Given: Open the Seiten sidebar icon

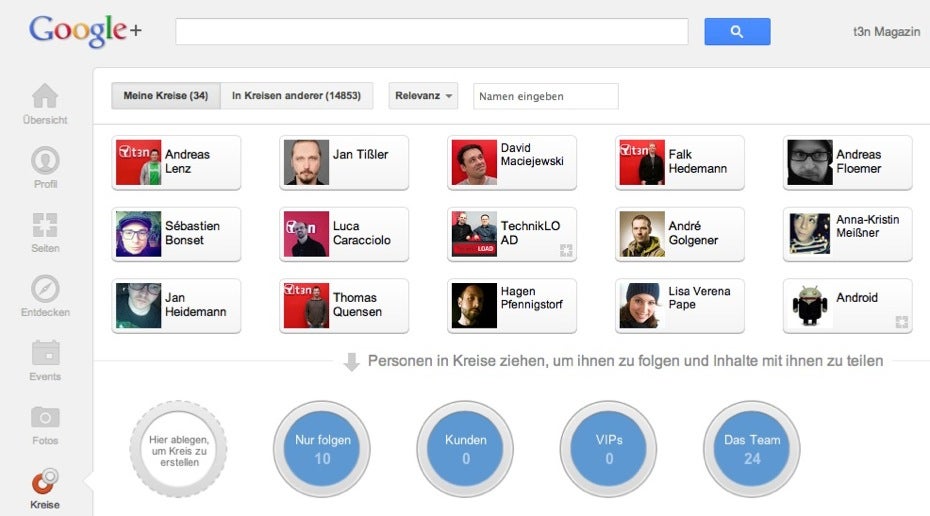Looking at the screenshot, I should click(x=45, y=225).
